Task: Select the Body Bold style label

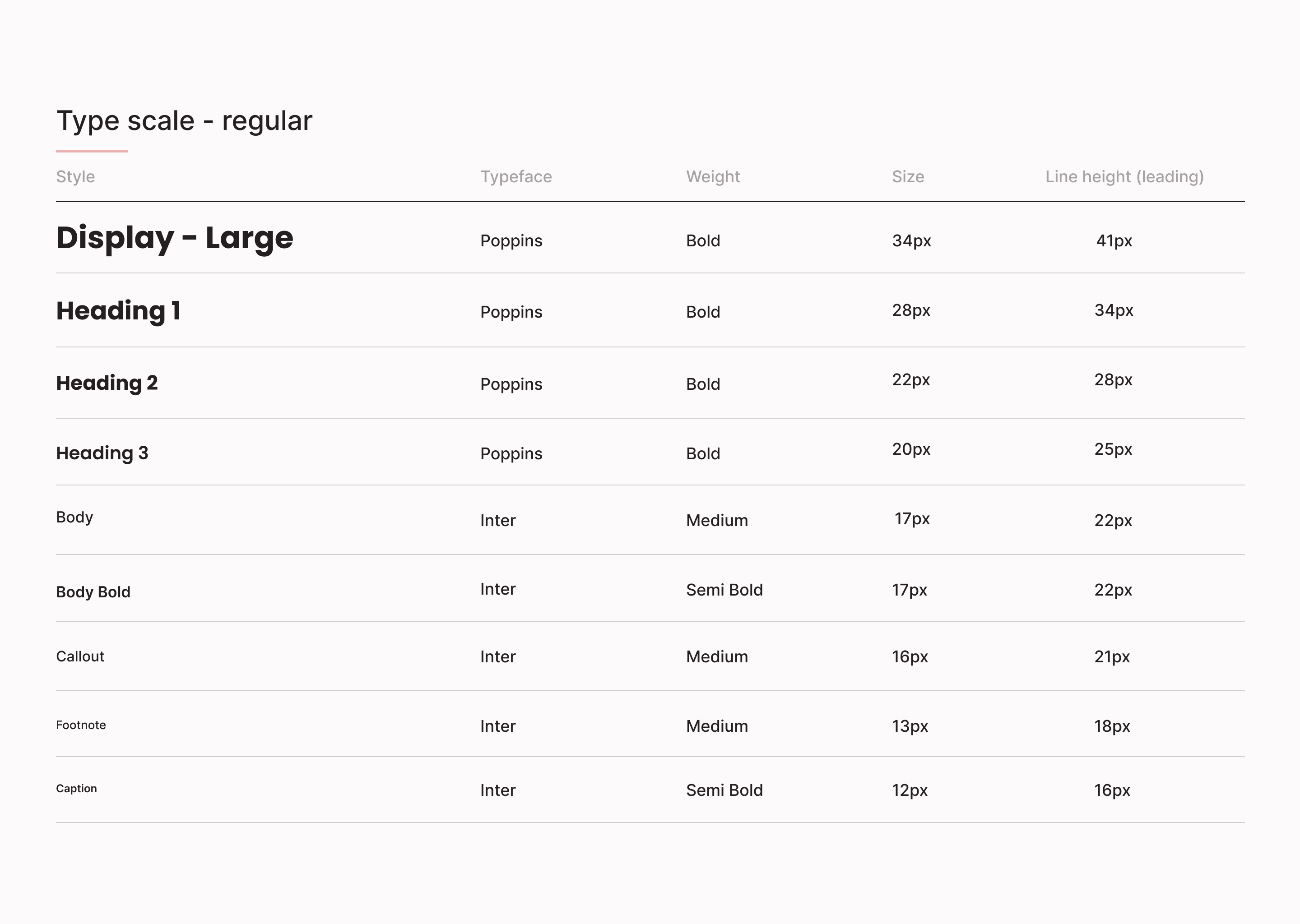Action: pos(93,592)
